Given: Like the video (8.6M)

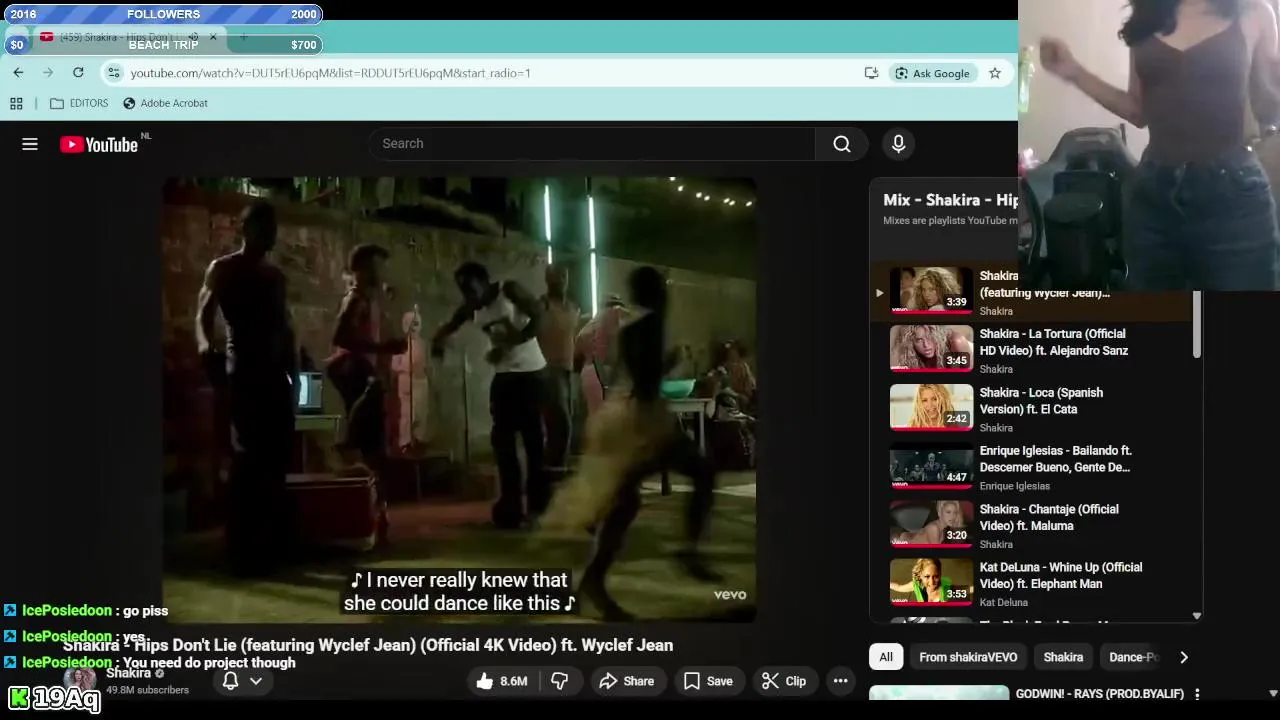Looking at the screenshot, I should pyautogui.click(x=502, y=681).
